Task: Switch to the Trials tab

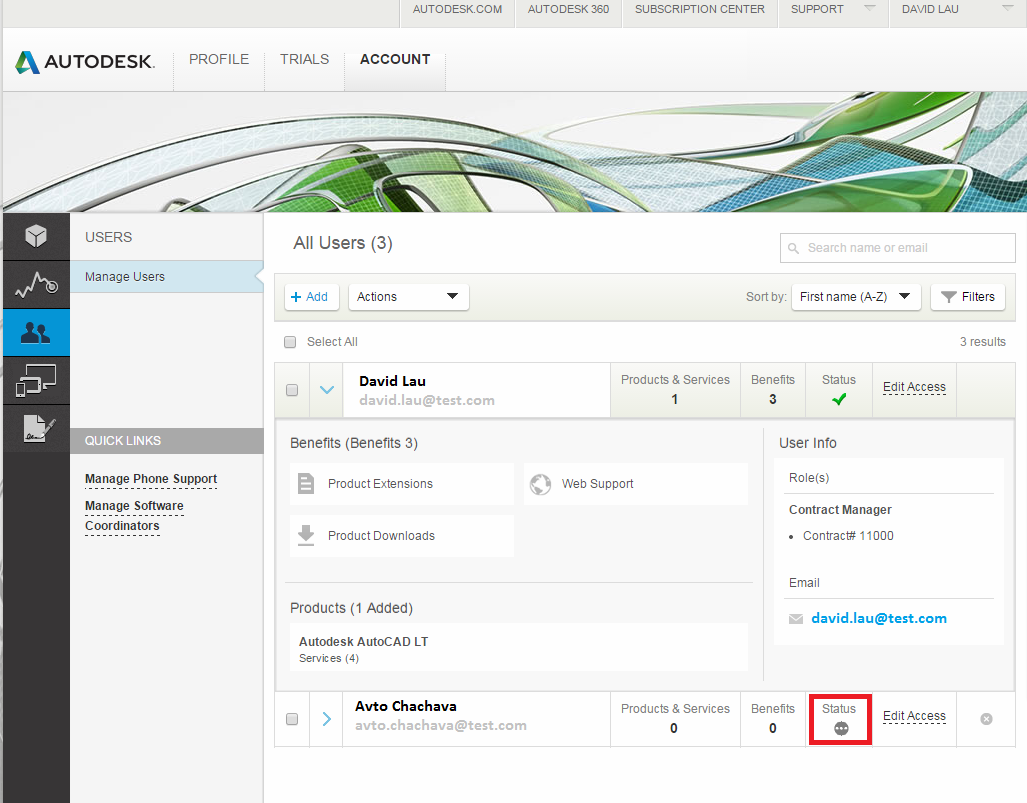Action: pyautogui.click(x=305, y=59)
